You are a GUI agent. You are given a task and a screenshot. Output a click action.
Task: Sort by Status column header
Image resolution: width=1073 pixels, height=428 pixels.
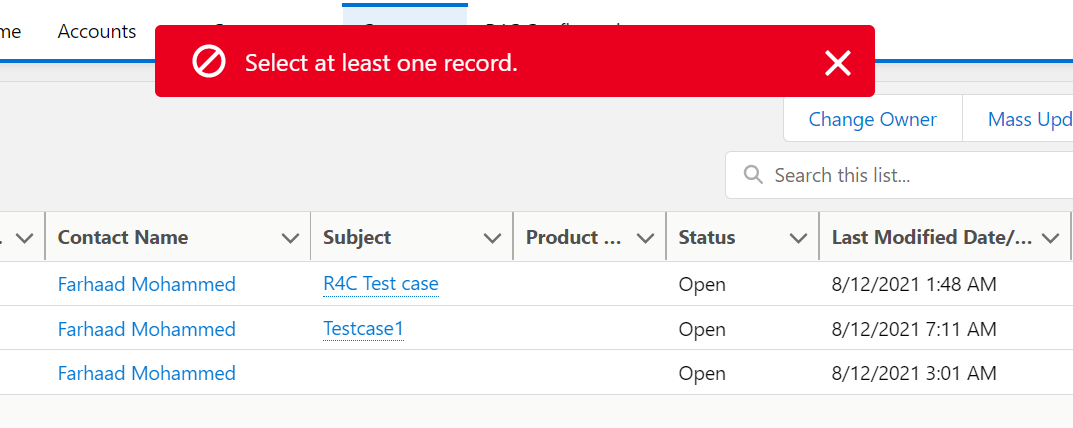point(707,238)
